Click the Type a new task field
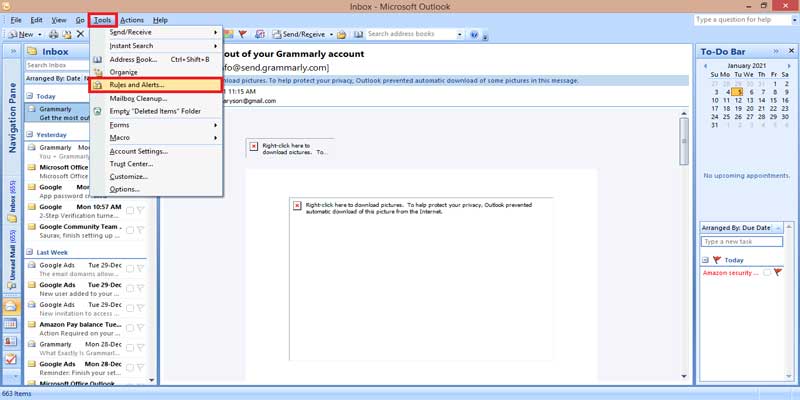800x400 pixels. point(742,241)
